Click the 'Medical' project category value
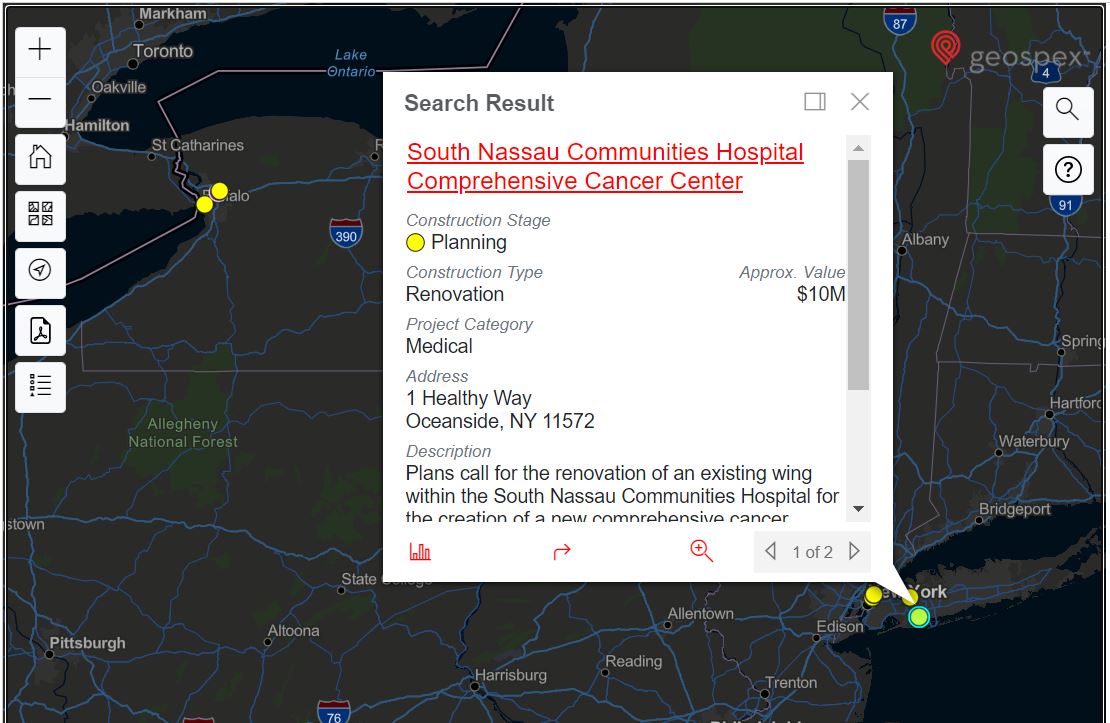This screenshot has width=1110, height=723. click(439, 346)
